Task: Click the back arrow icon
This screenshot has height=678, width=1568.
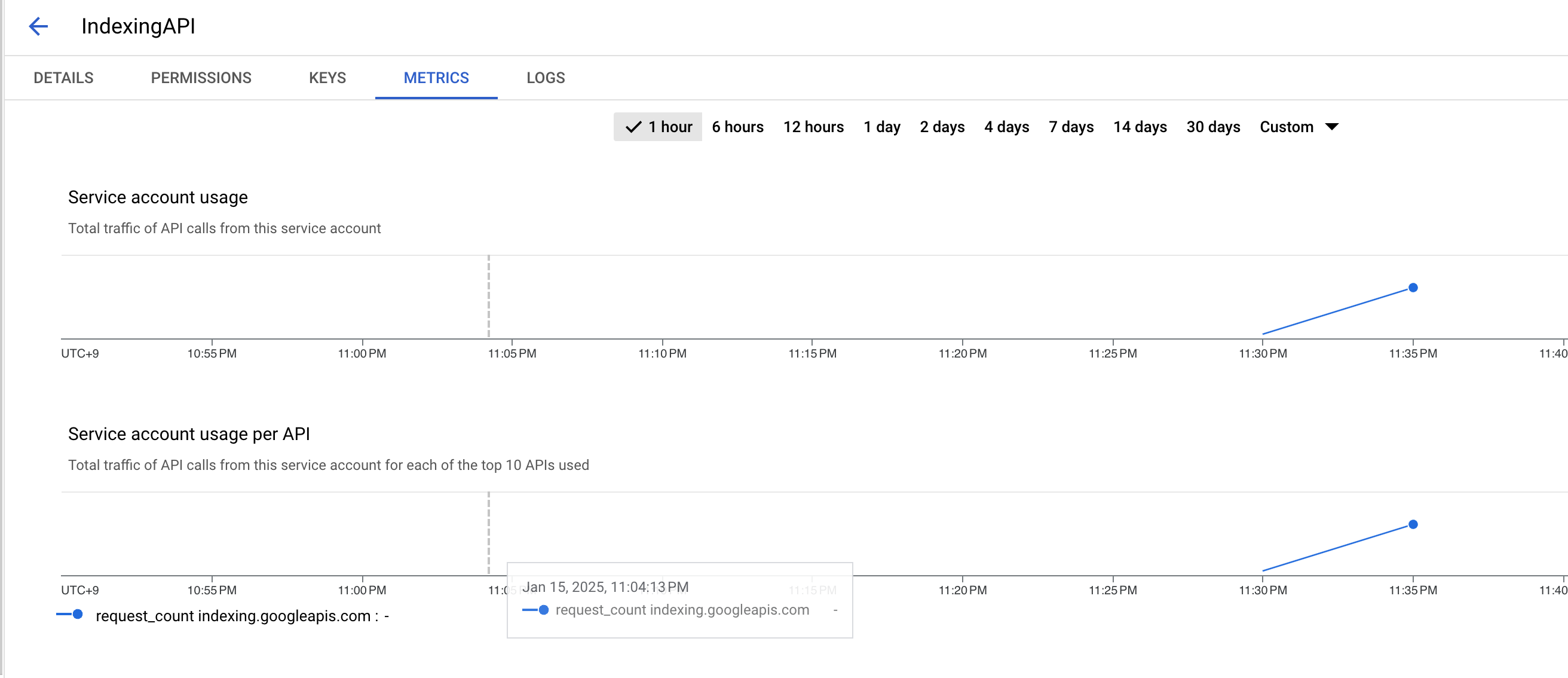Action: pyautogui.click(x=38, y=26)
